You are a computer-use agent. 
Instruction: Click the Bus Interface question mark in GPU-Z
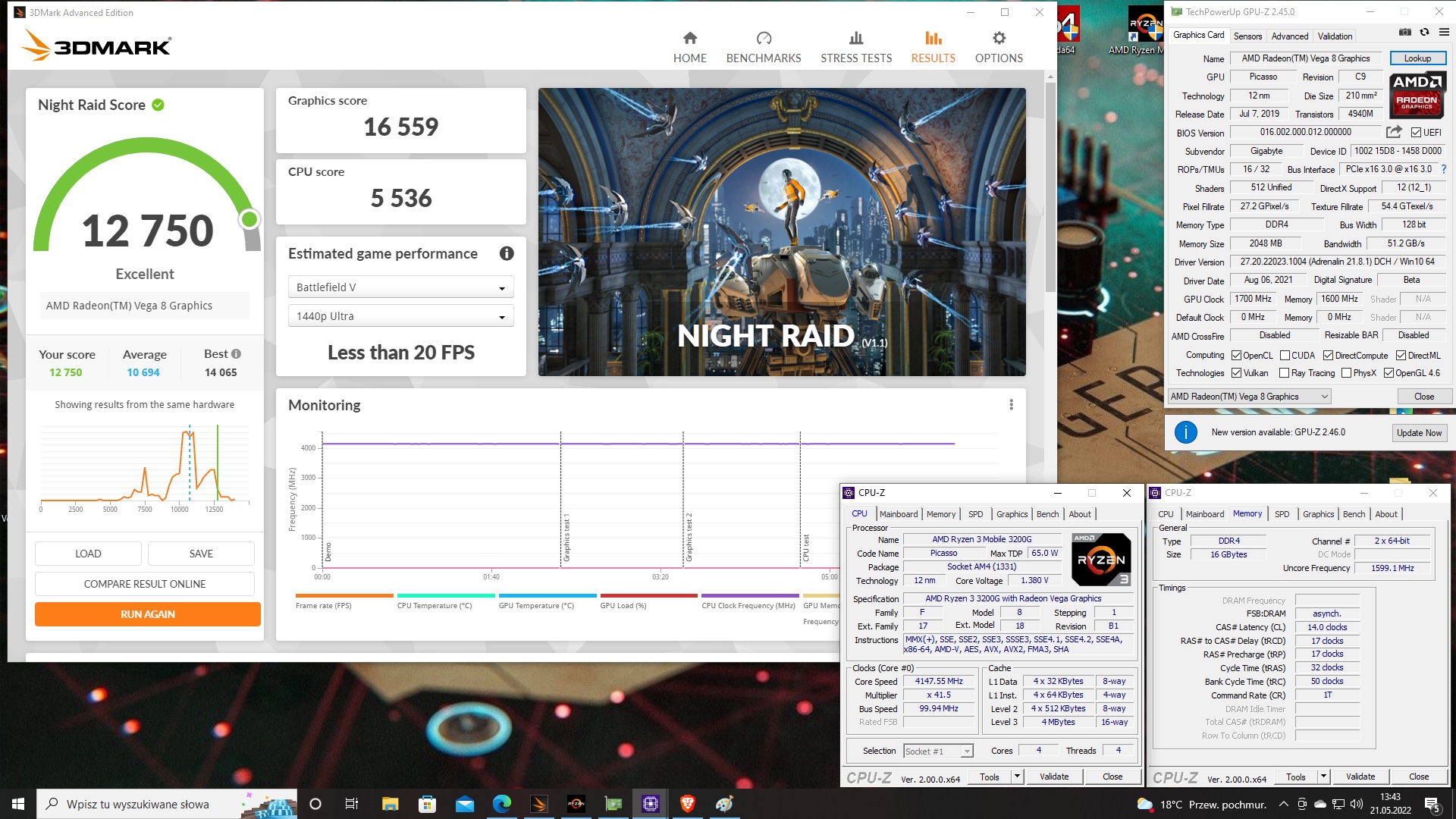1444,169
